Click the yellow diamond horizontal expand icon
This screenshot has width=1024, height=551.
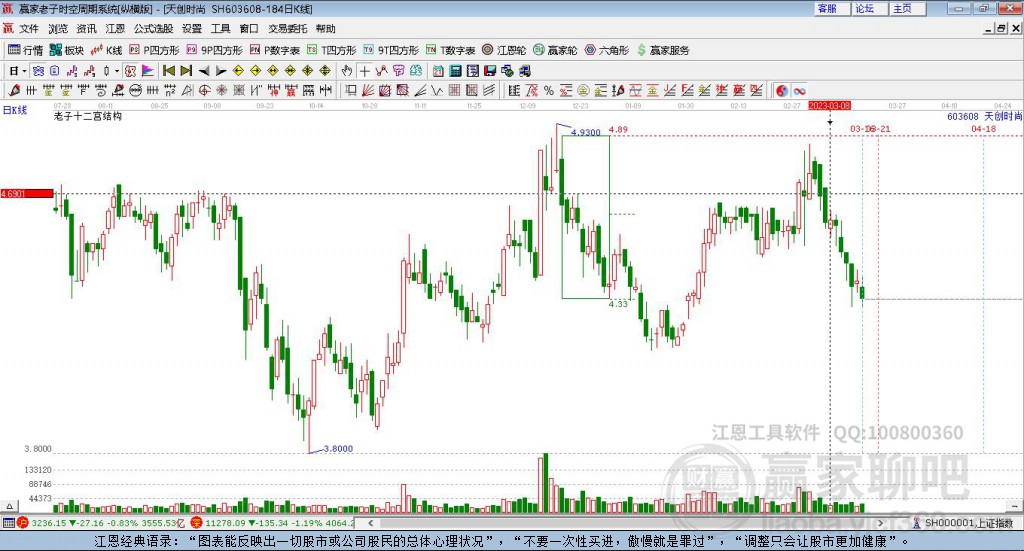click(x=273, y=71)
